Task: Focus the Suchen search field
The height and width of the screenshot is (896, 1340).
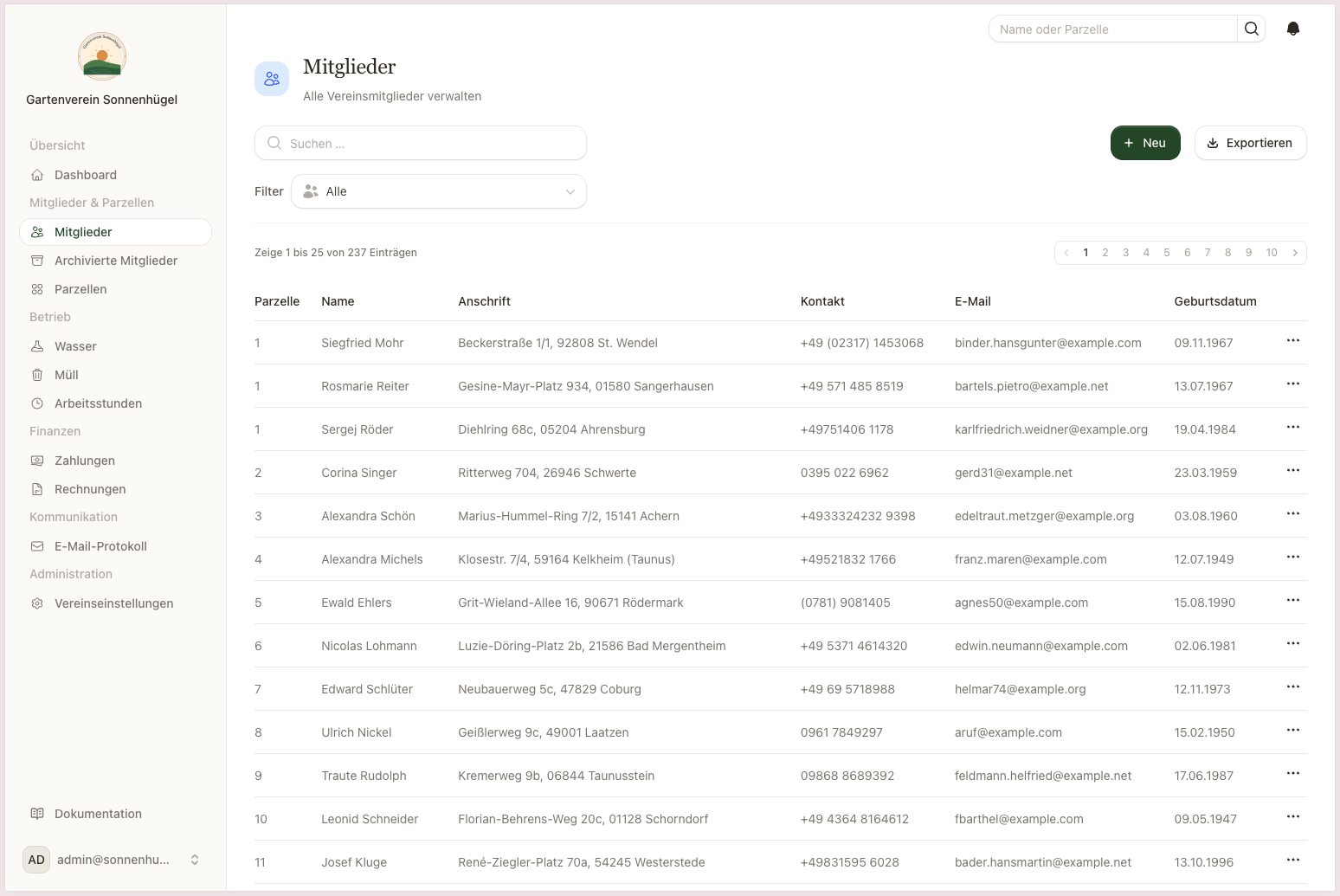Action: point(421,143)
